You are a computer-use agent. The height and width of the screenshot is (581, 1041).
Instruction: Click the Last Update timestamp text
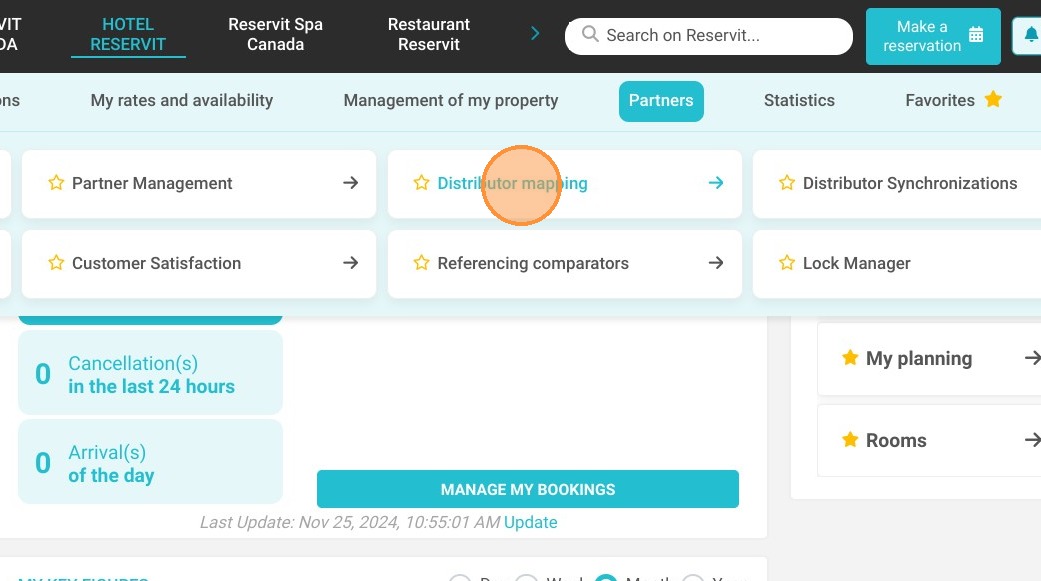[x=350, y=522]
